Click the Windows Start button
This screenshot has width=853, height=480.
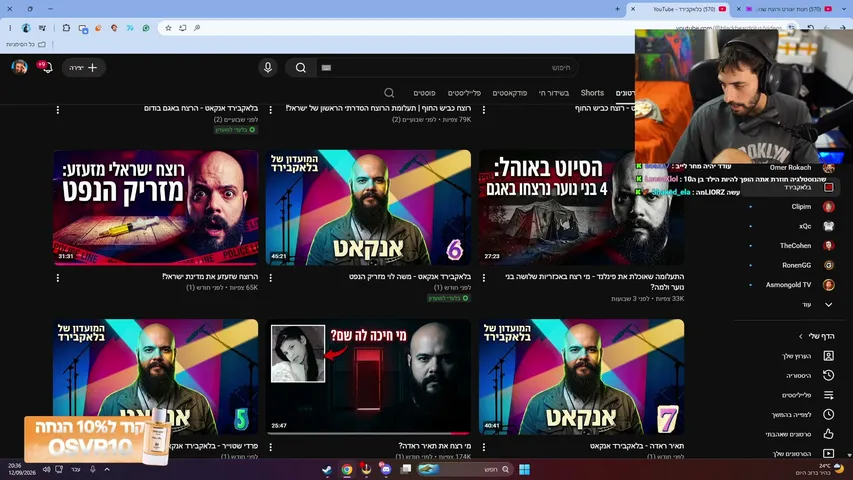(x=524, y=469)
